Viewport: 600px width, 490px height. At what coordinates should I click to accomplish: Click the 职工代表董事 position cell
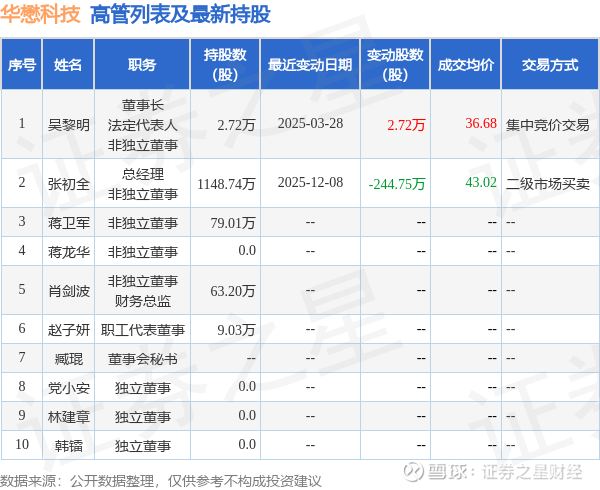[x=142, y=330]
